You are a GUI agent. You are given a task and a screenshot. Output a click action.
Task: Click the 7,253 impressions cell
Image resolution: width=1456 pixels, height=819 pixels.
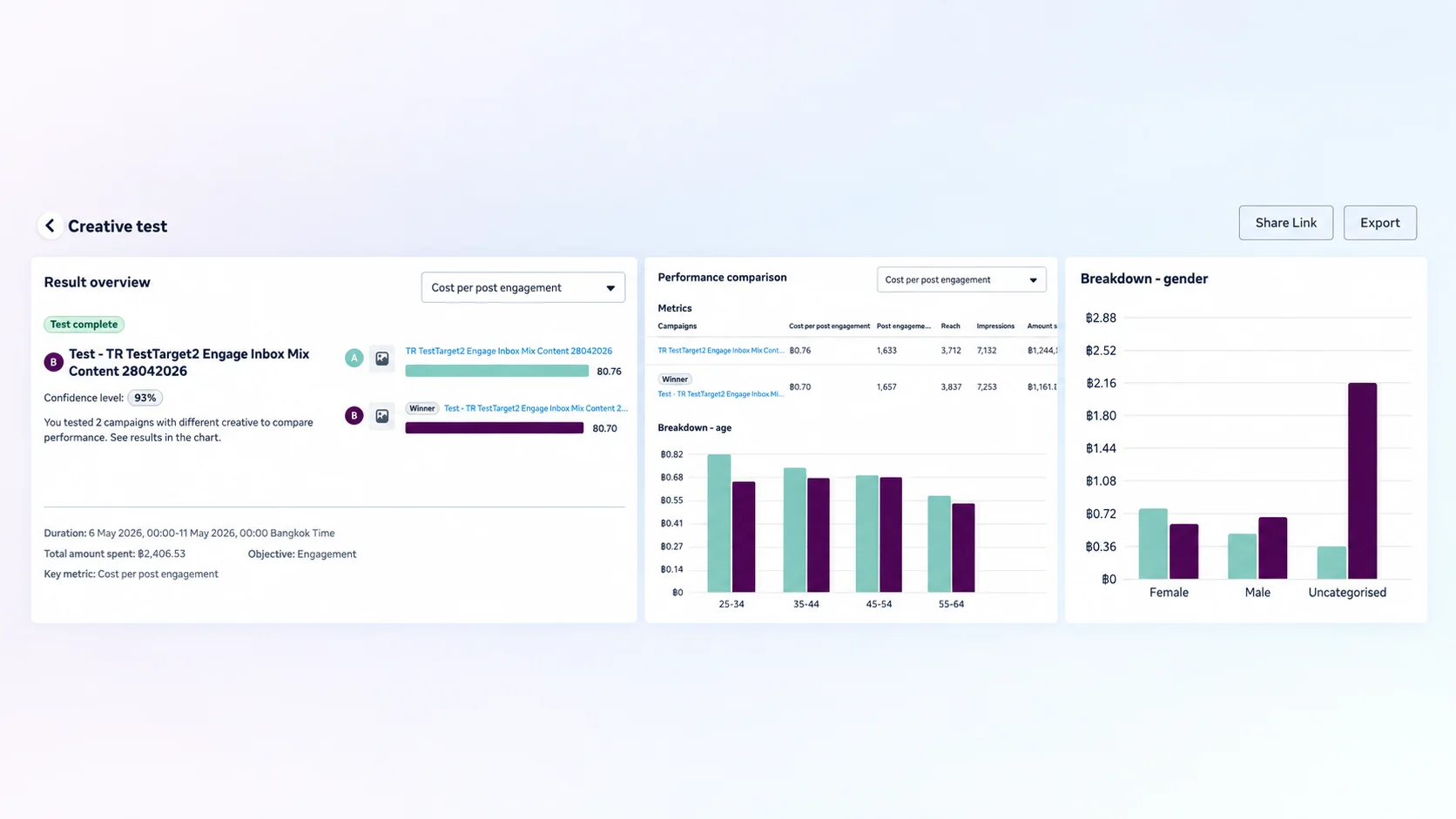click(x=987, y=387)
